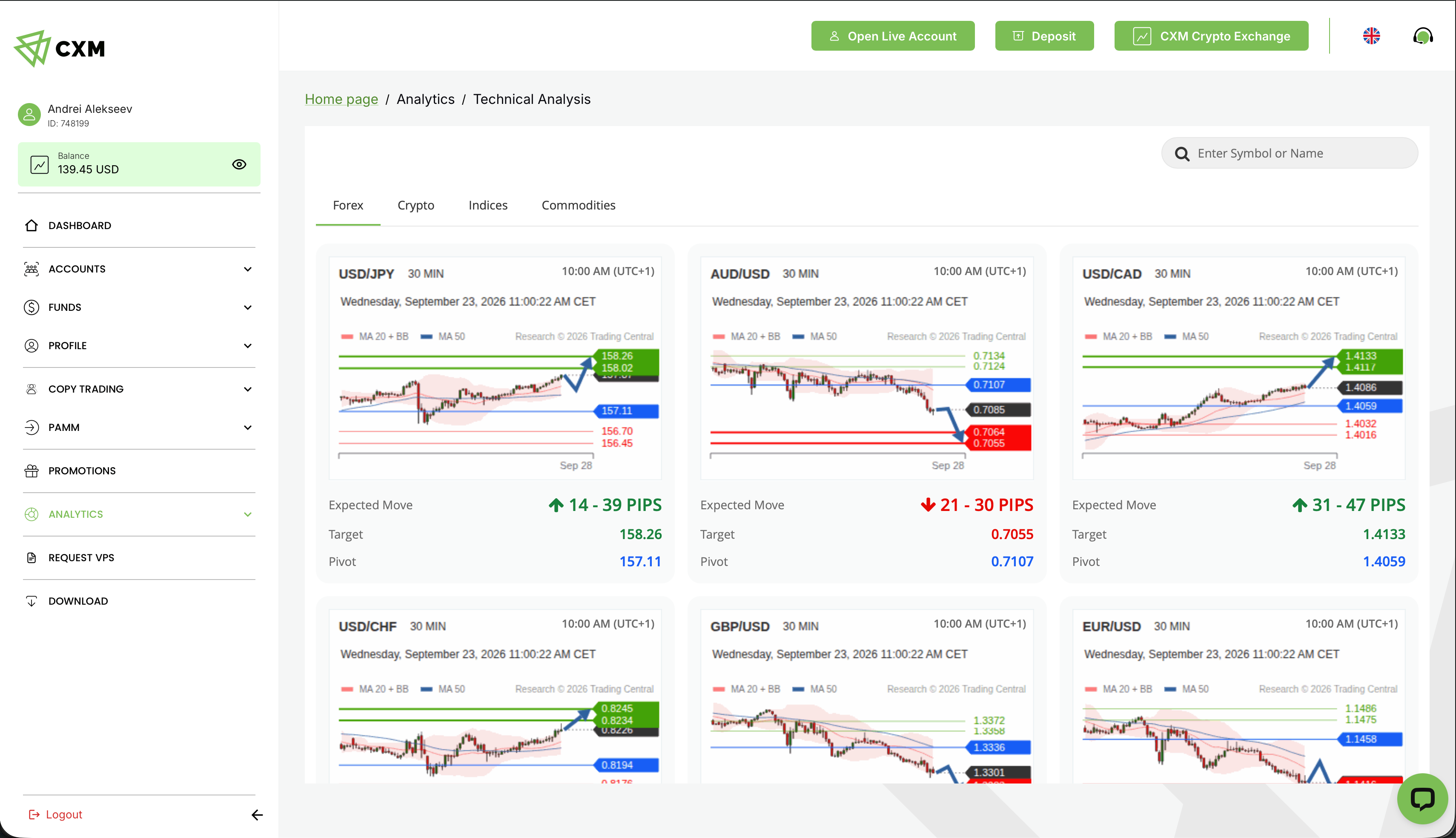Open the AUD/USD chart thumbnail
Viewport: 1456px width, 838px height.
tap(867, 368)
